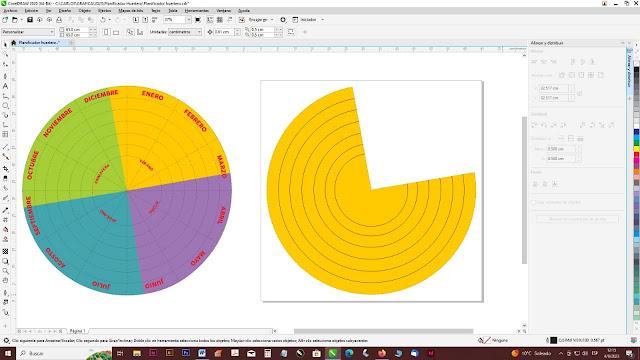Open the Objeto menu
The width and height of the screenshot is (640, 360).
tap(84, 11)
